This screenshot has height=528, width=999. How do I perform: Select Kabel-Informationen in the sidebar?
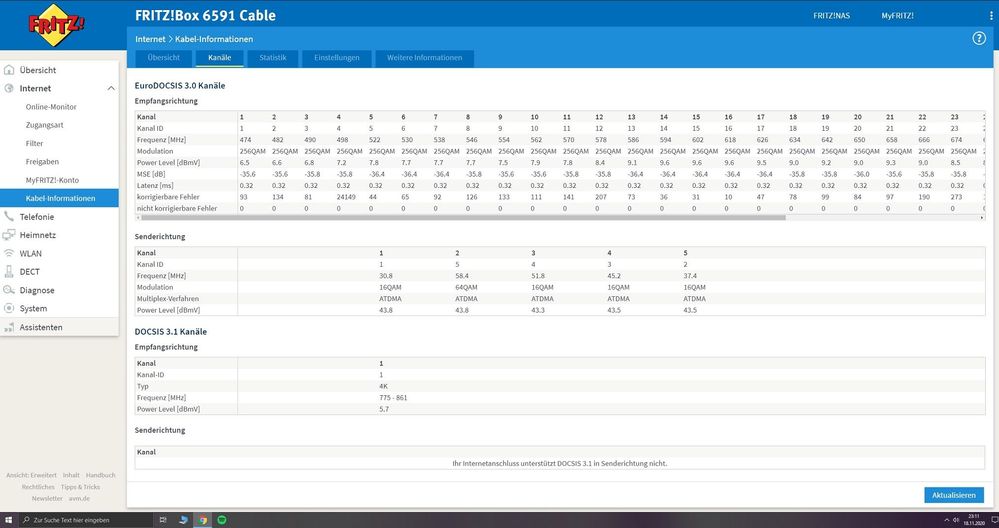click(59, 198)
